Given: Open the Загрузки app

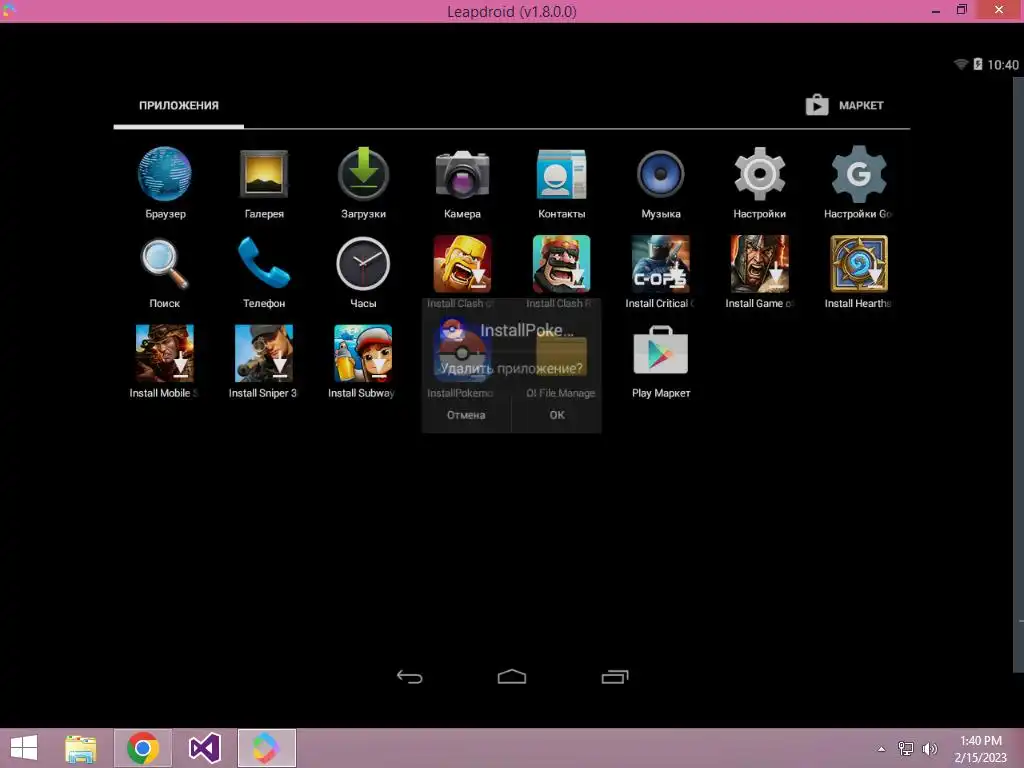Looking at the screenshot, I should coord(363,174).
